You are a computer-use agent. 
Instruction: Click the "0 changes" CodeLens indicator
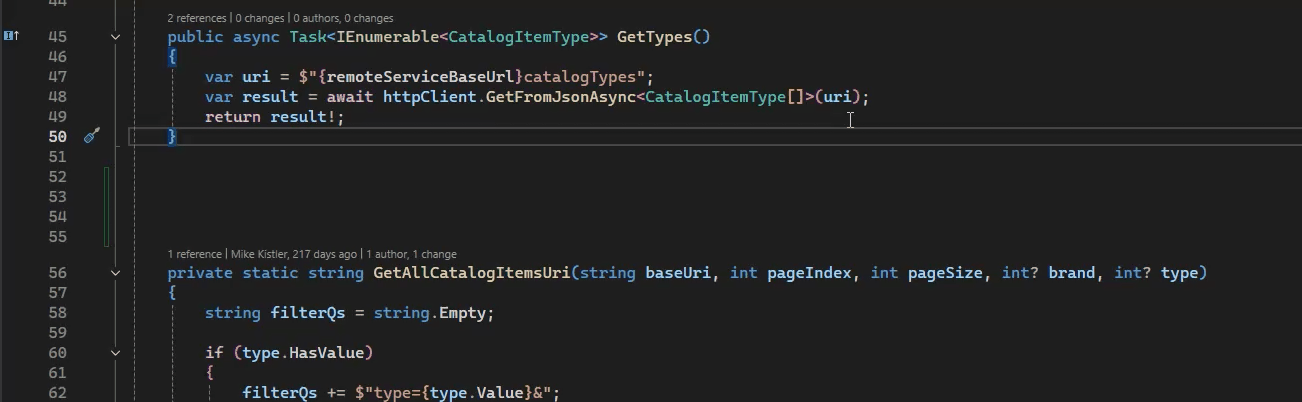coord(261,18)
